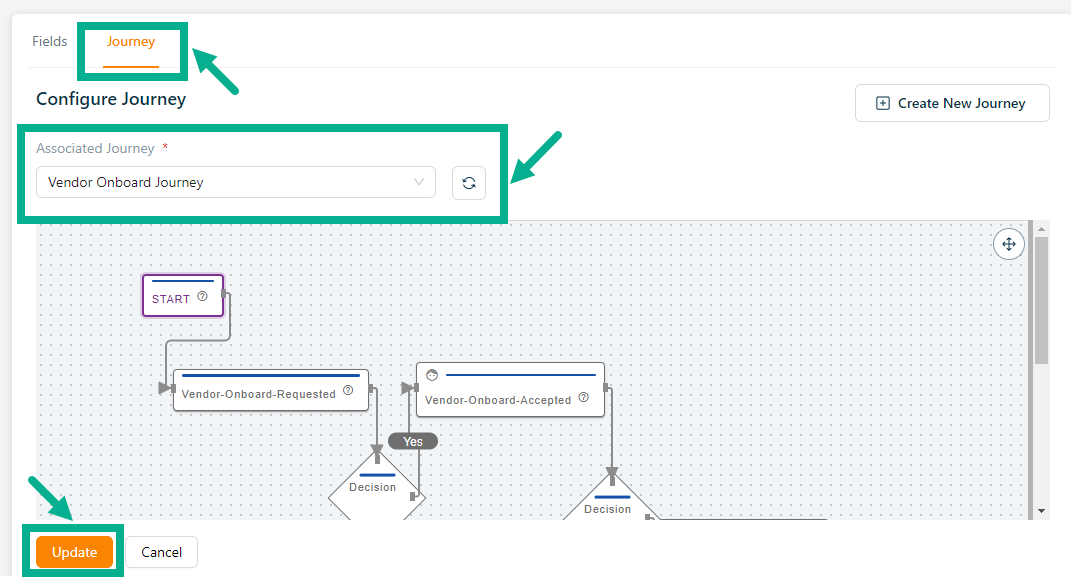This screenshot has height=577, width=1071.
Task: Click the plus icon in Create New Journey
Action: [882, 103]
